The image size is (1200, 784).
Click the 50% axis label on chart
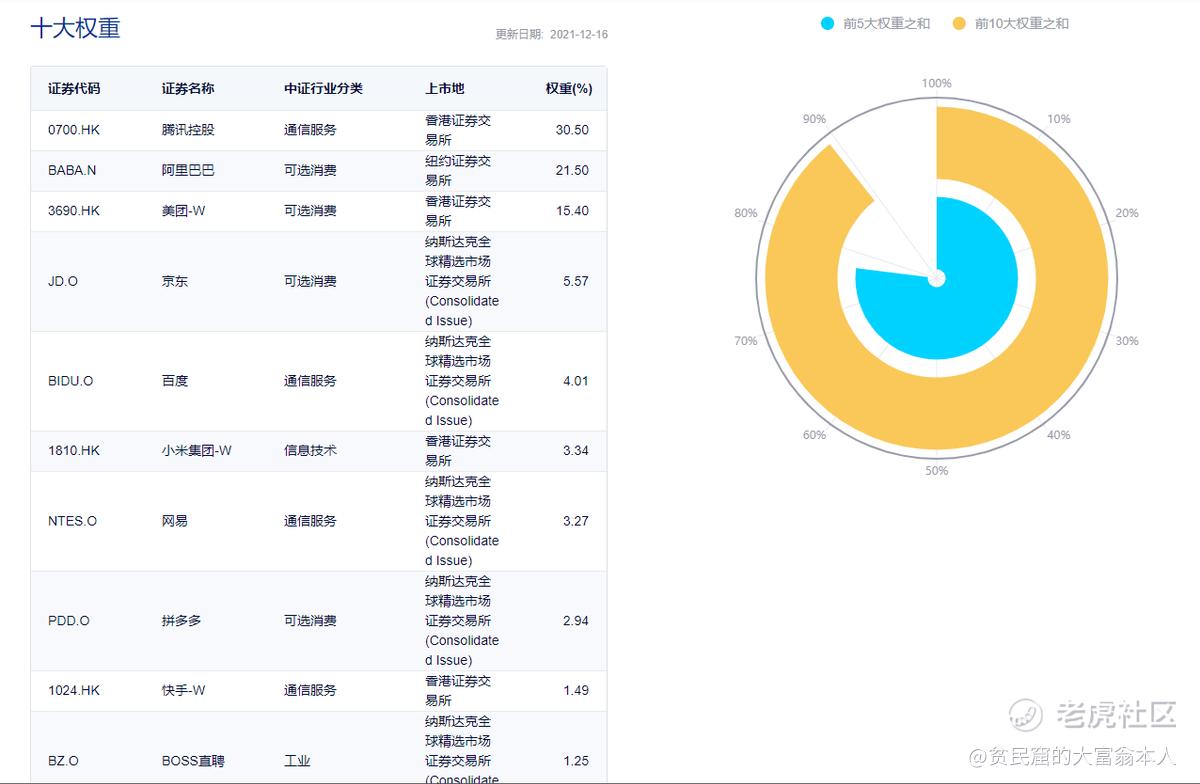[936, 471]
